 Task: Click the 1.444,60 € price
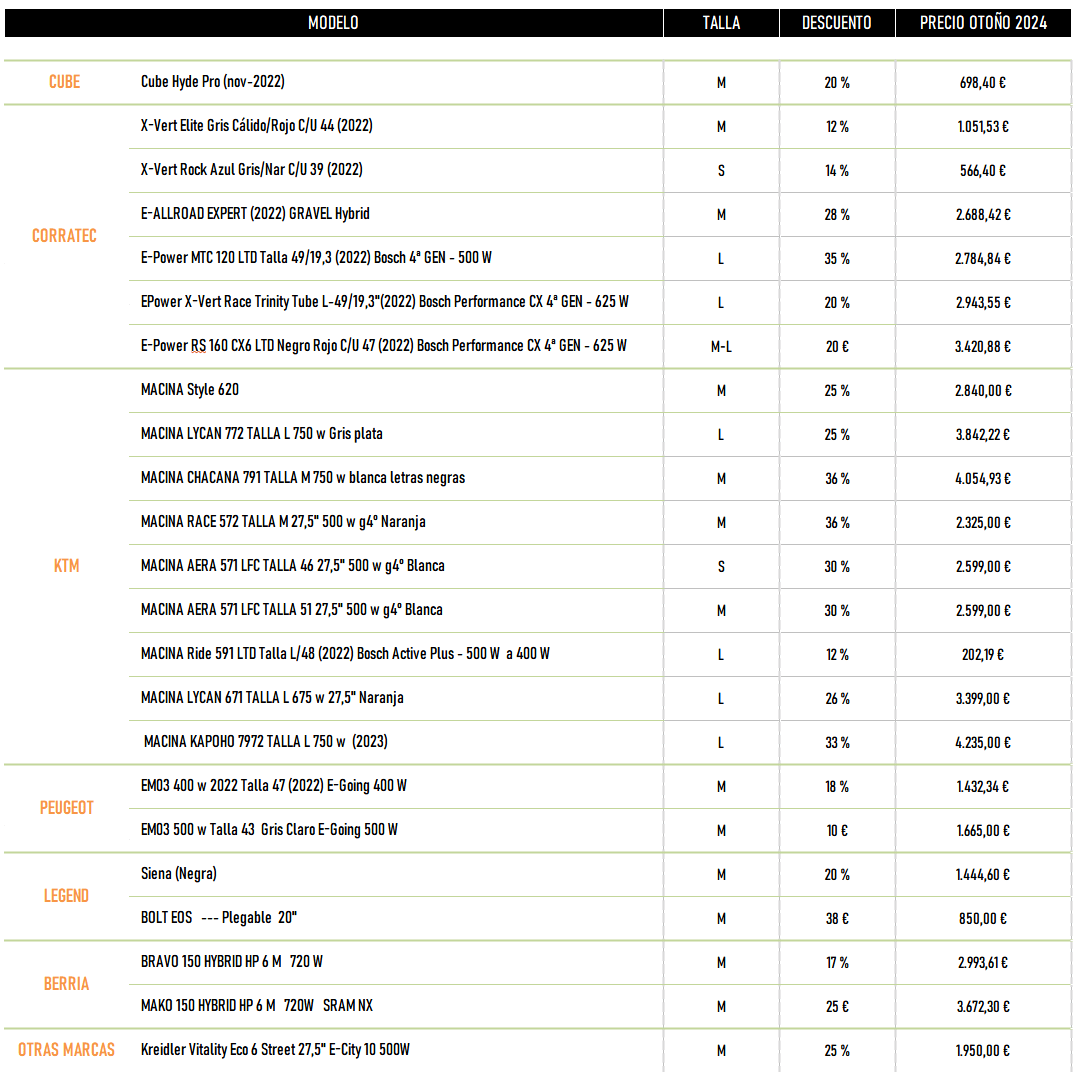click(983, 875)
